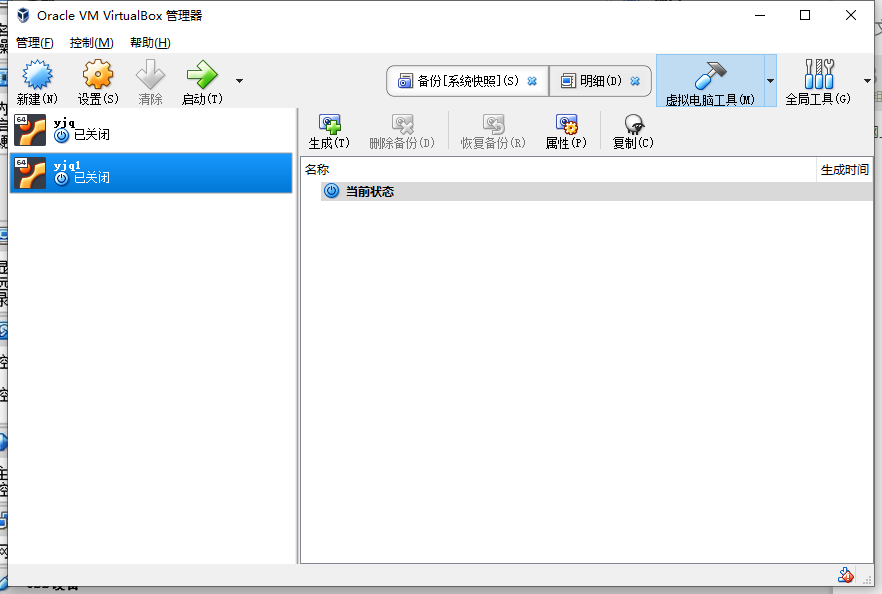Start the VM with 启动(T) arrow

click(202, 75)
